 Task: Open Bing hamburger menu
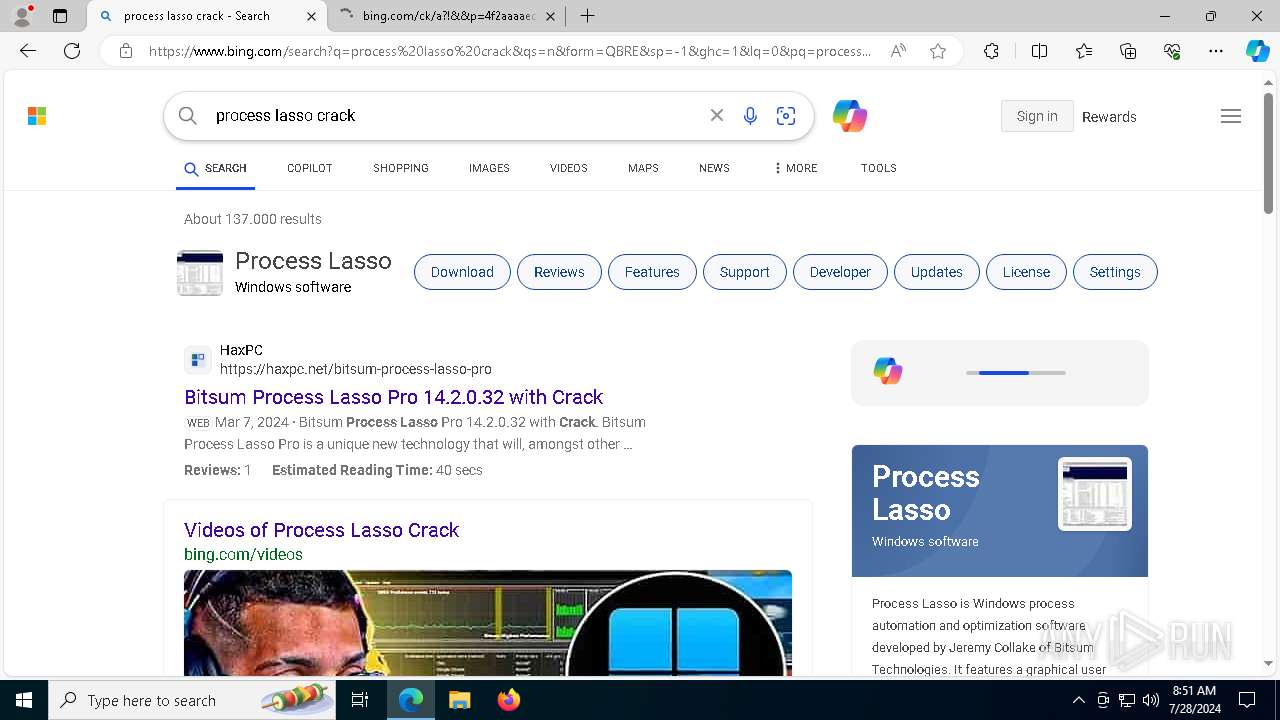pyautogui.click(x=1231, y=116)
